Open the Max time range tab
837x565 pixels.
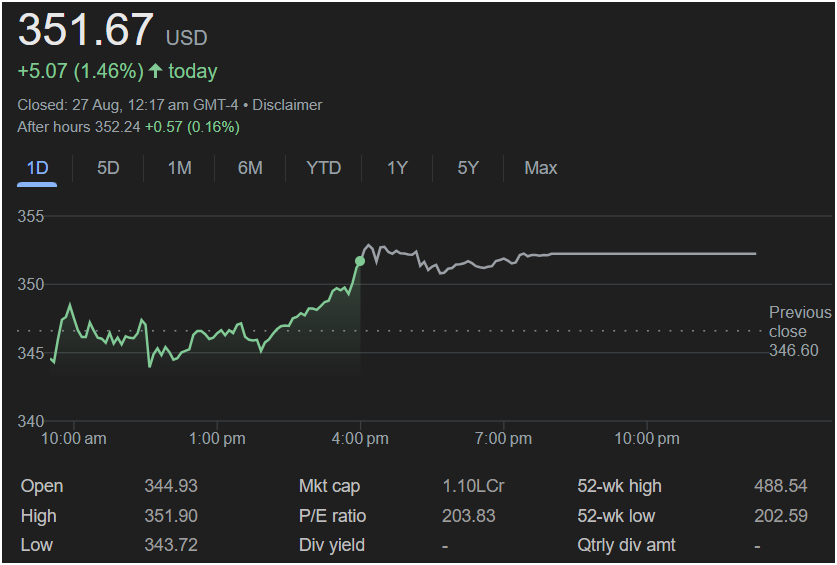540,168
